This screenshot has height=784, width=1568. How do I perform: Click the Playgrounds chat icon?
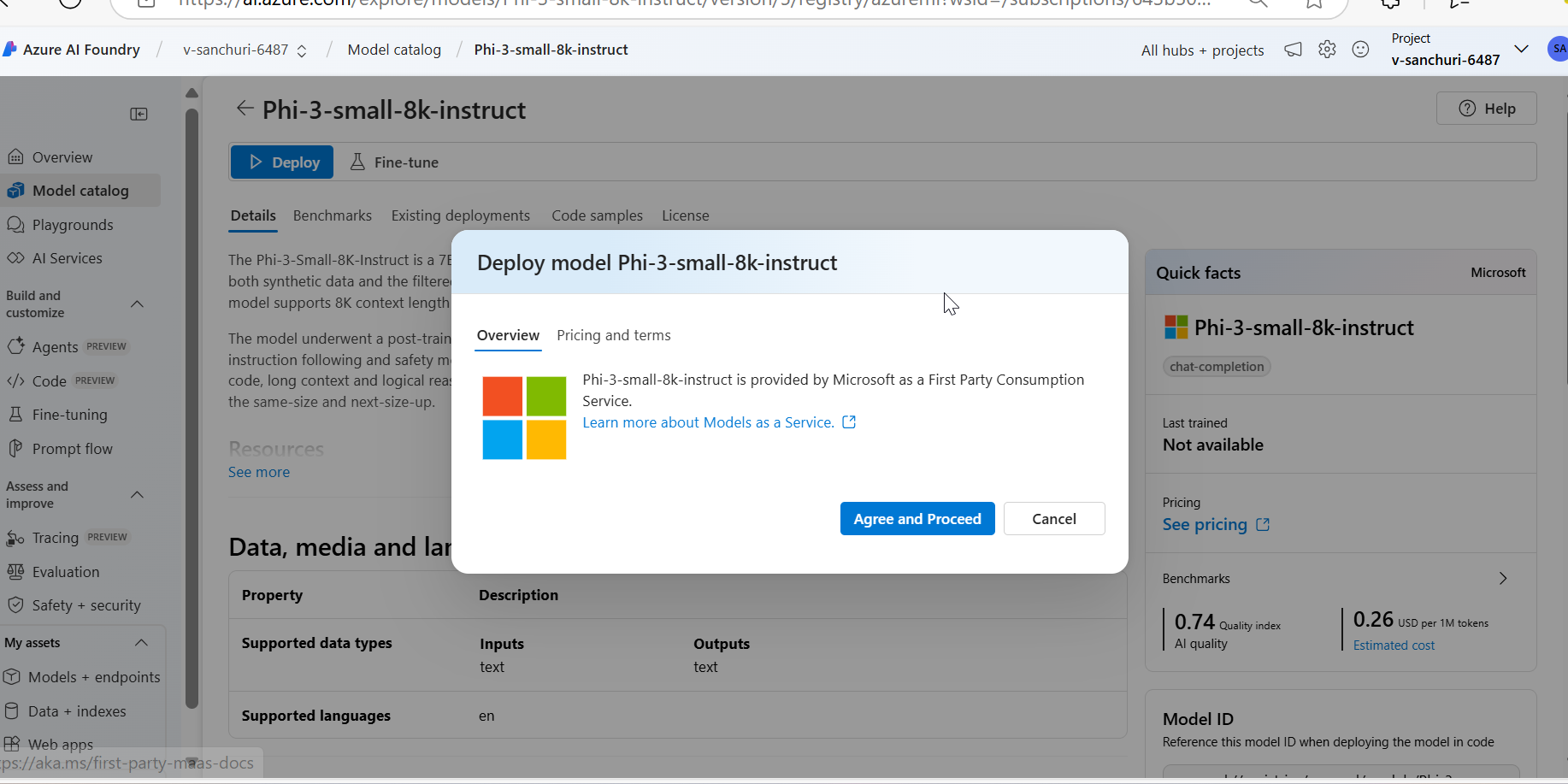click(15, 225)
